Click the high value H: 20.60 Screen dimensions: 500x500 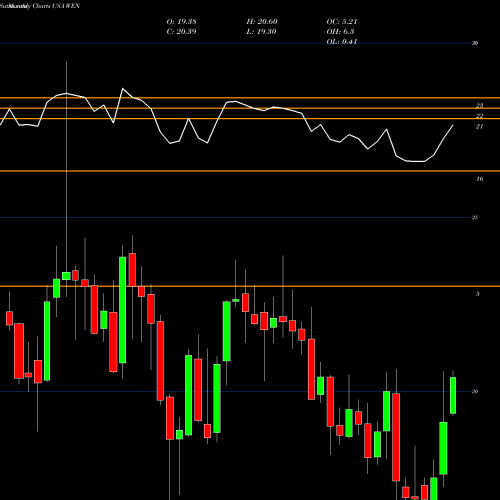coord(262,22)
